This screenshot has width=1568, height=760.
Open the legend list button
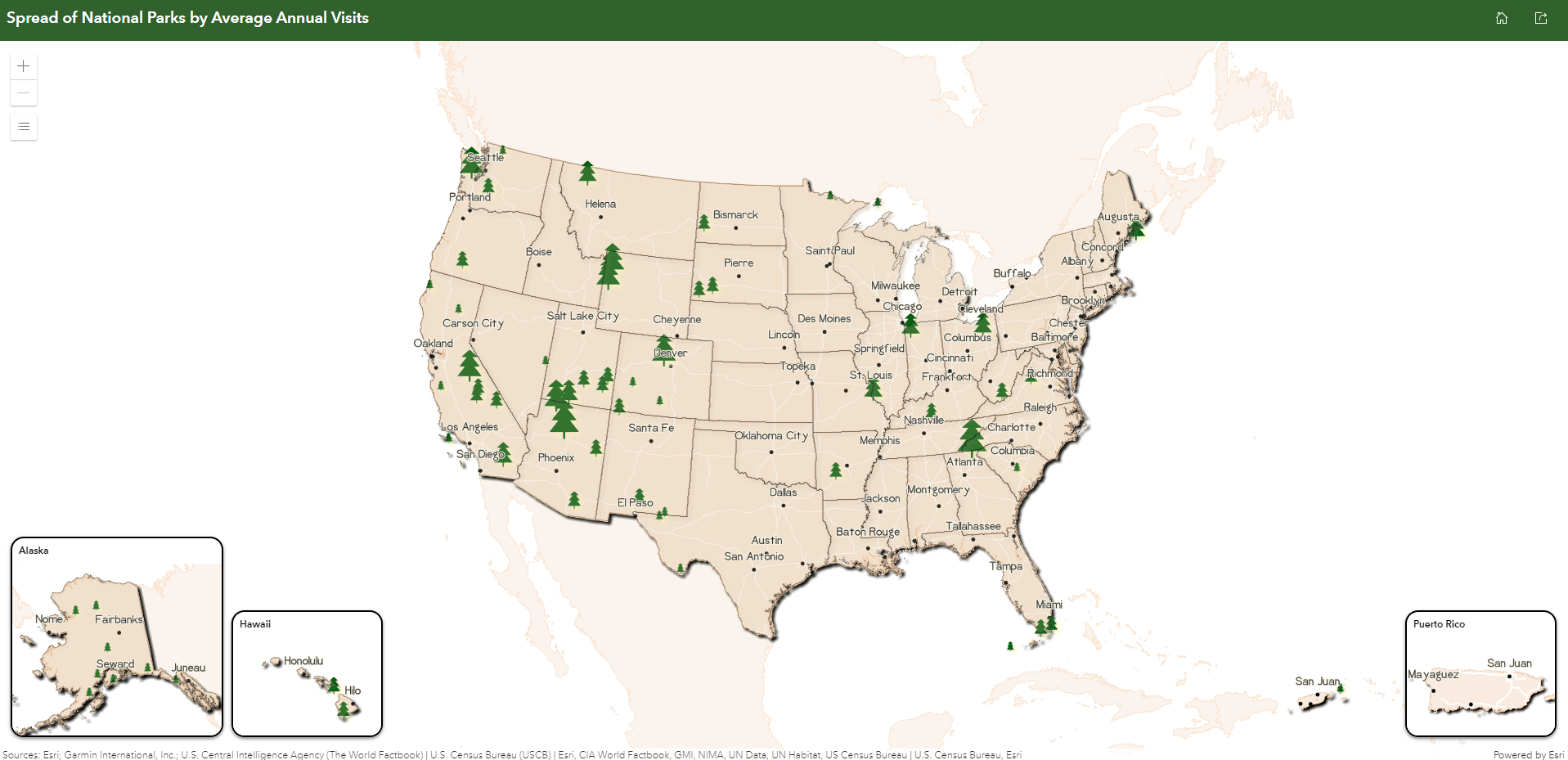point(24,127)
